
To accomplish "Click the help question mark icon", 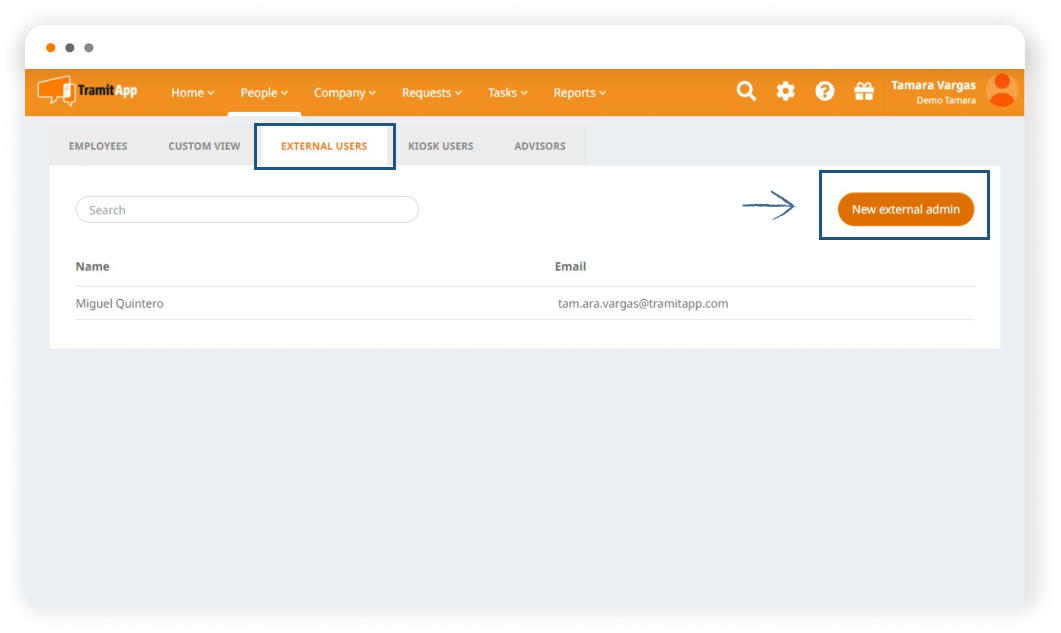I will [x=824, y=91].
